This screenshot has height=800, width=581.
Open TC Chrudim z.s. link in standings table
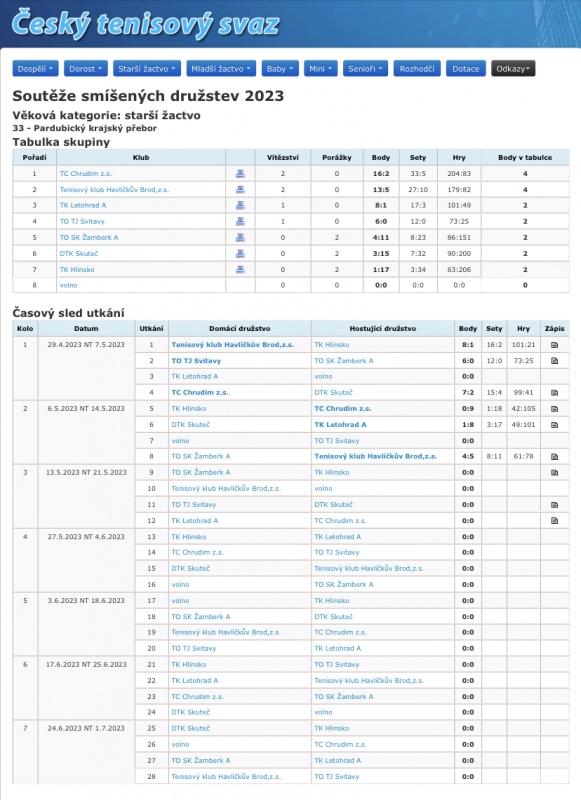click(86, 173)
